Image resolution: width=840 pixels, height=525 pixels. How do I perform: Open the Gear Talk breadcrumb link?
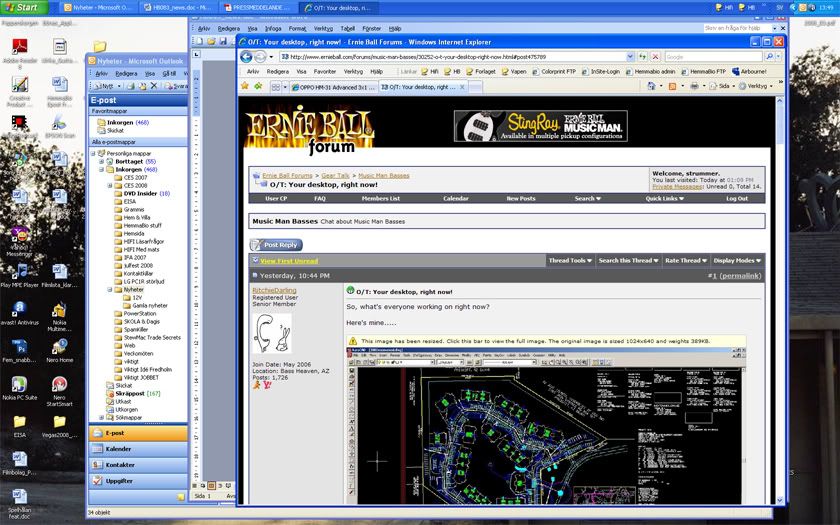pyautogui.click(x=335, y=176)
